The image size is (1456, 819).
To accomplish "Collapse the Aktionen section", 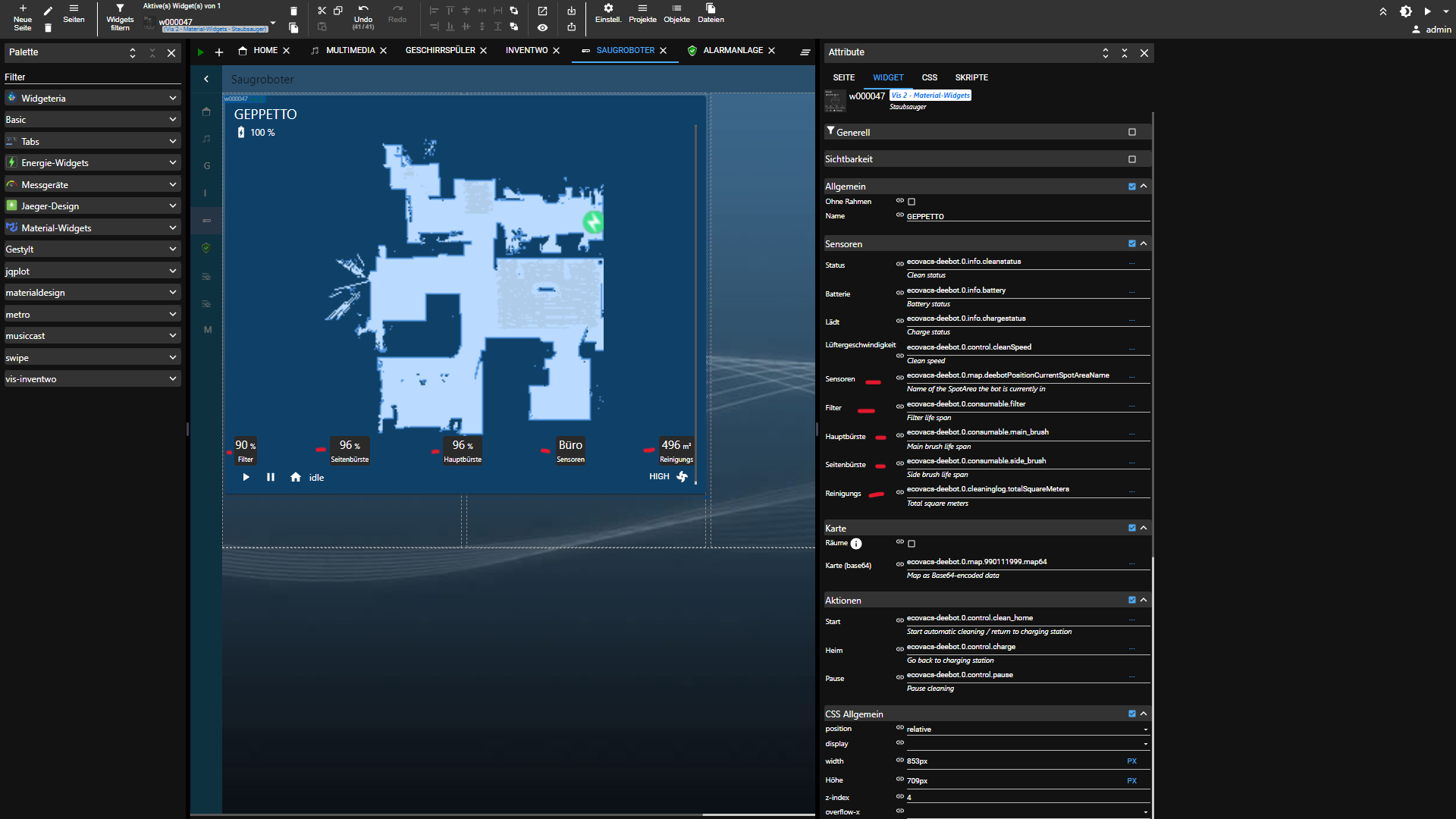I will tap(1144, 599).
